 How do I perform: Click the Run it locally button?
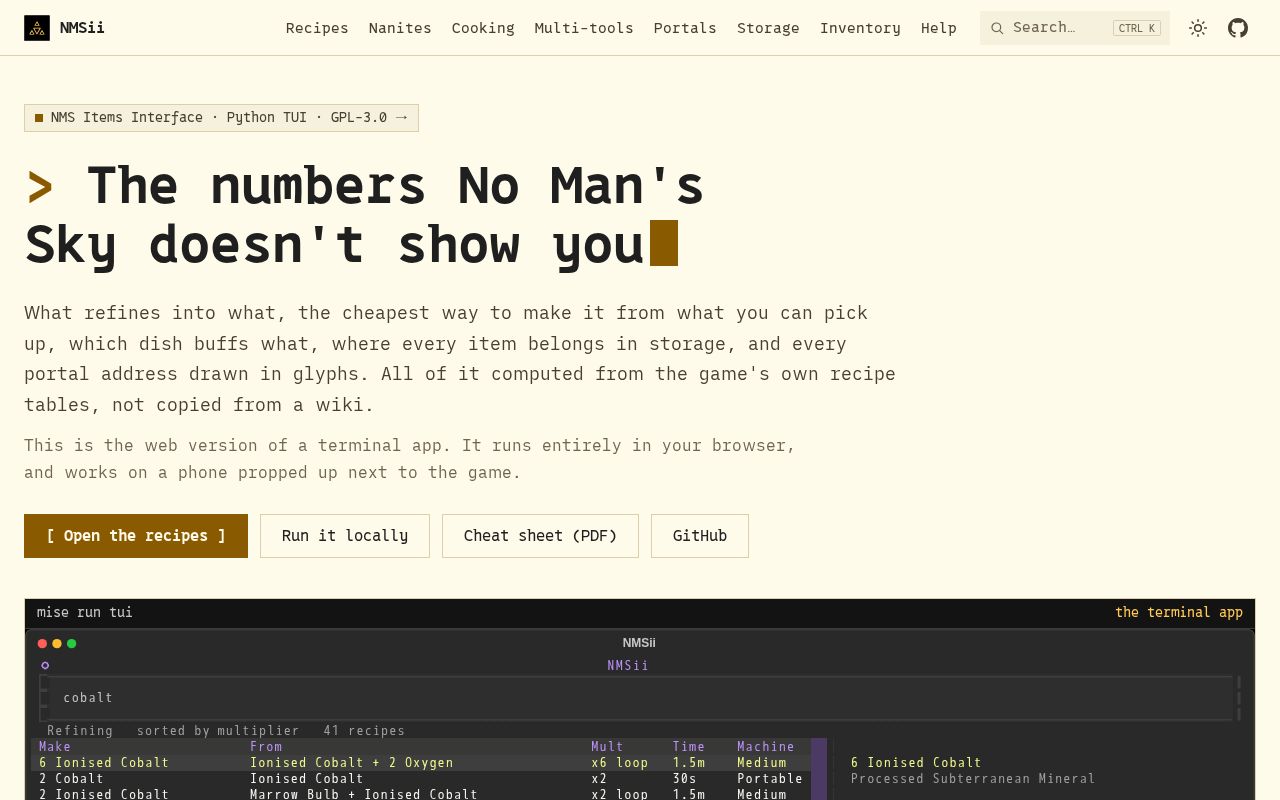tap(345, 536)
